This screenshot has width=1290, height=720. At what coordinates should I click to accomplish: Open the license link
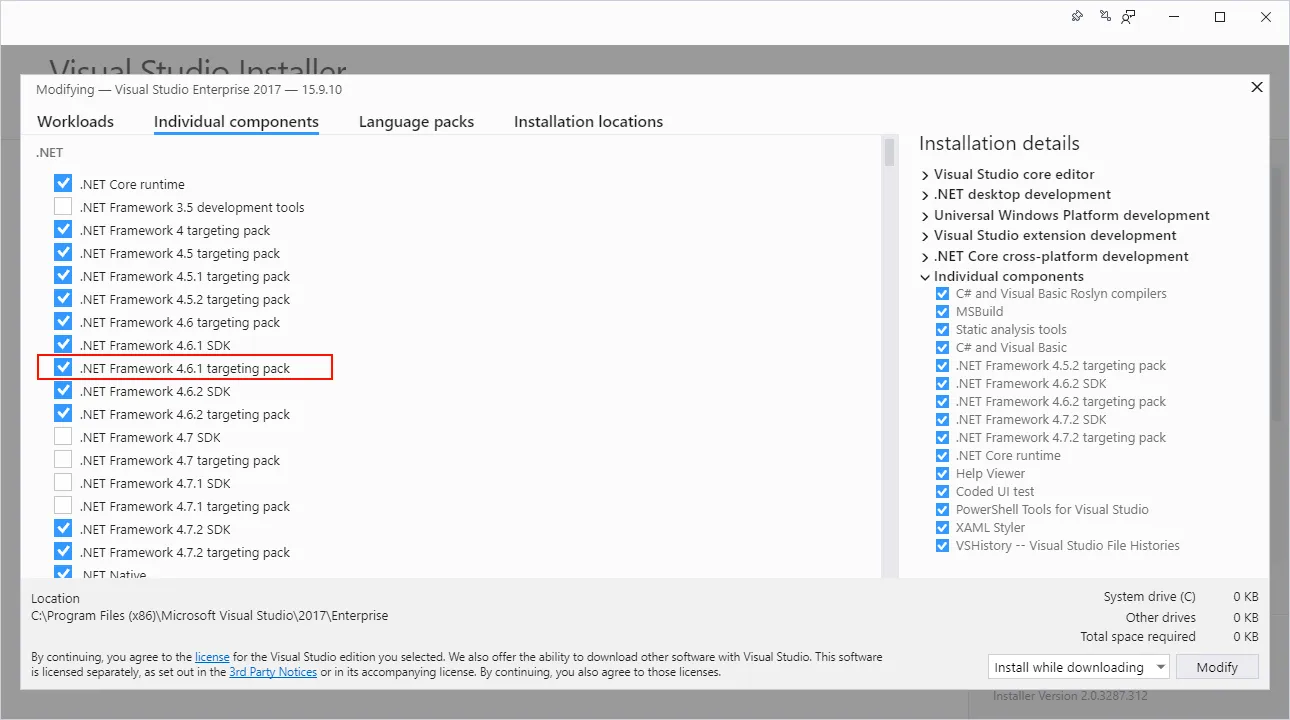point(212,656)
